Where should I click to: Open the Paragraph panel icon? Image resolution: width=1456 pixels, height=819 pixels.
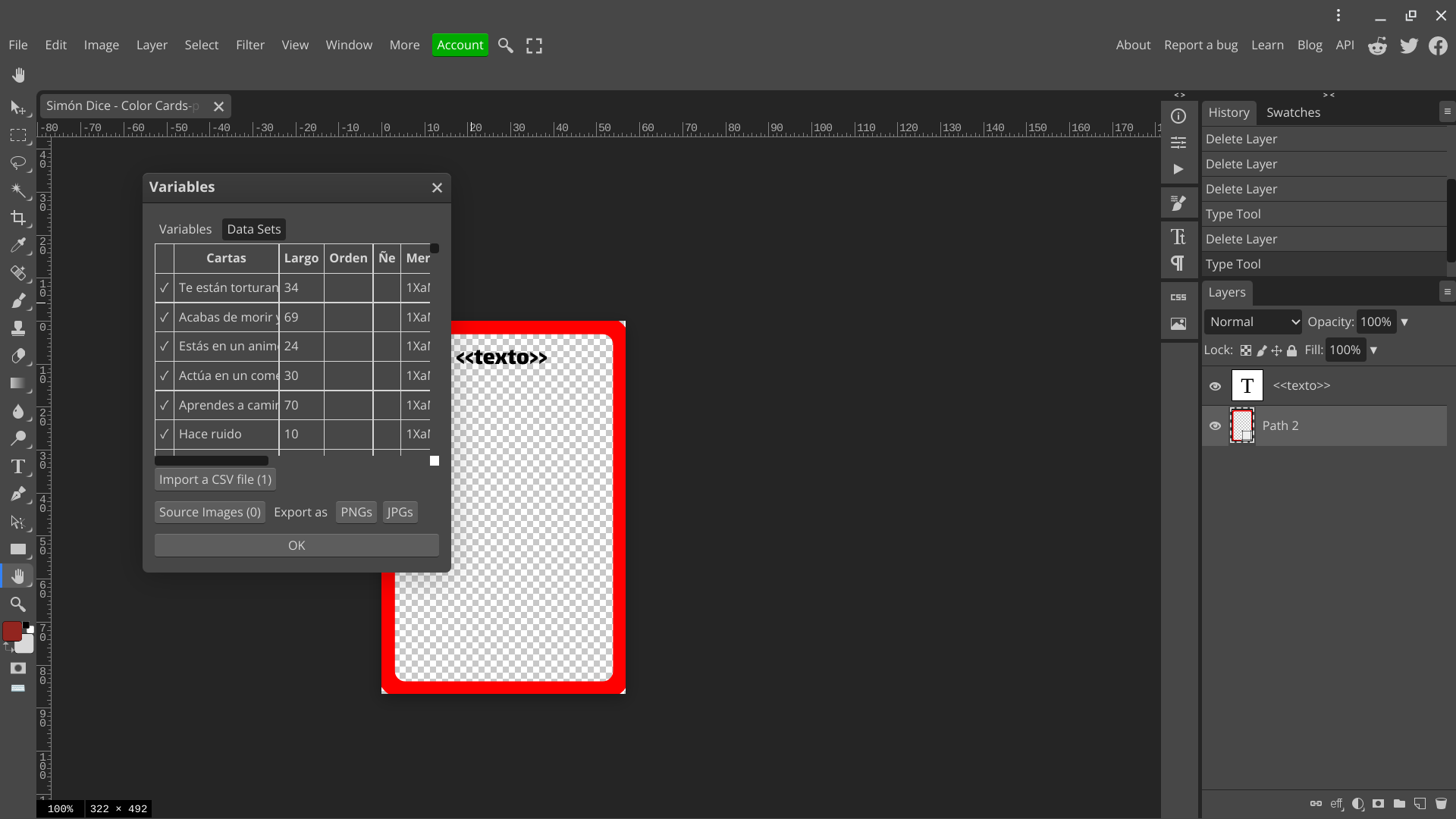[x=1178, y=263]
